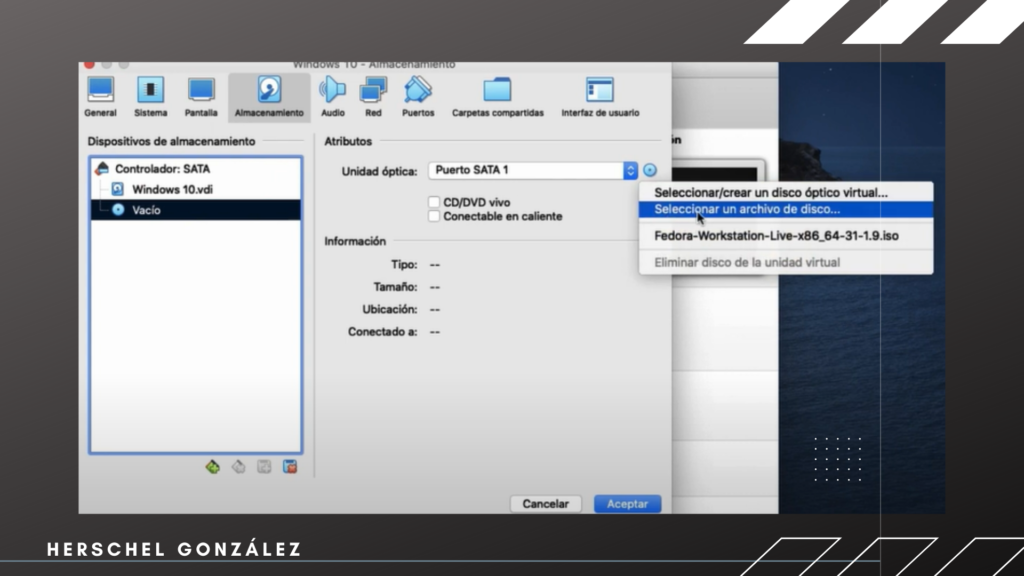
Task: Click the green add controller icon
Action: click(212, 466)
